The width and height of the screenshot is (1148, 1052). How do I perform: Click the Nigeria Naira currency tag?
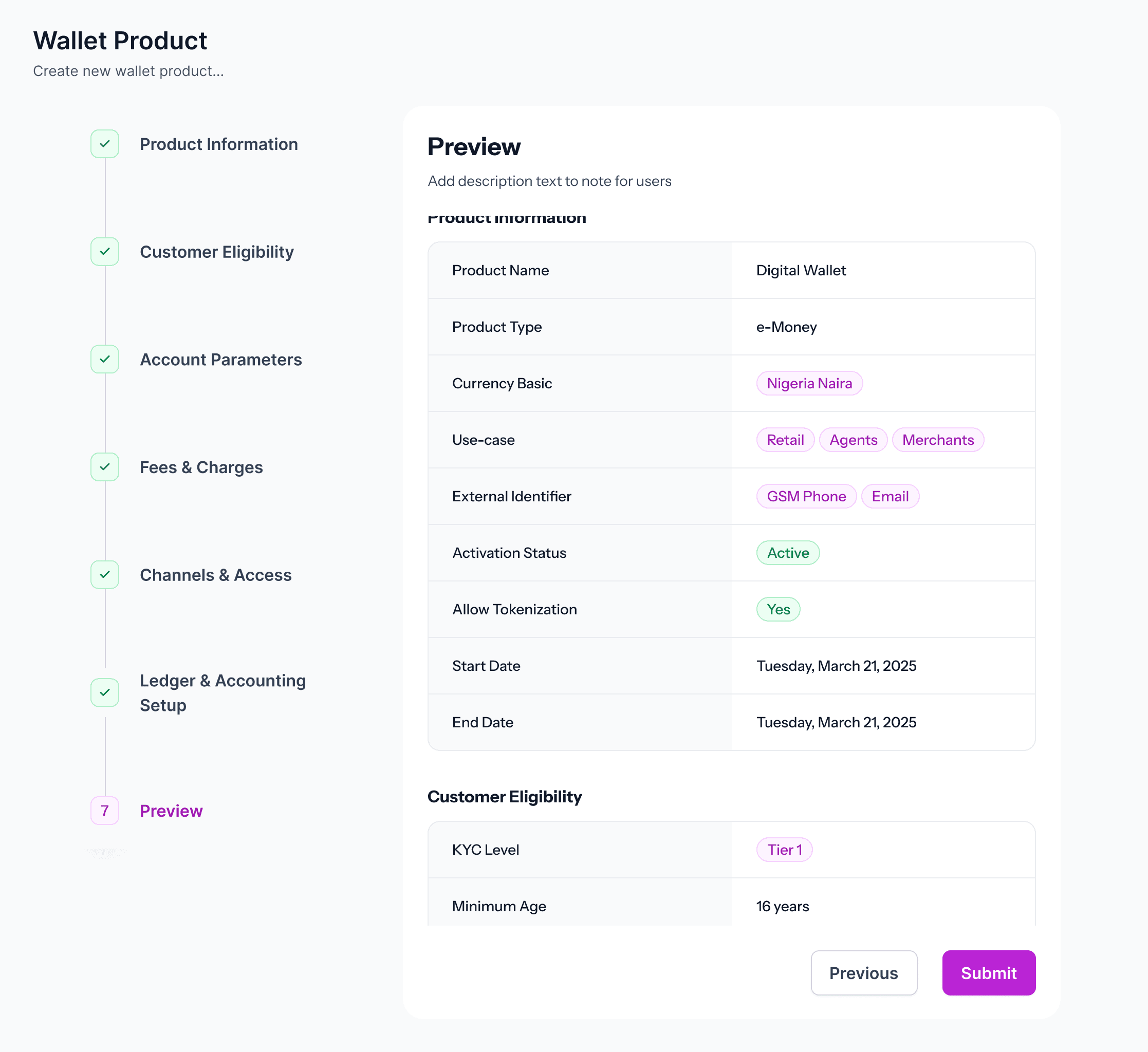pyautogui.click(x=809, y=383)
